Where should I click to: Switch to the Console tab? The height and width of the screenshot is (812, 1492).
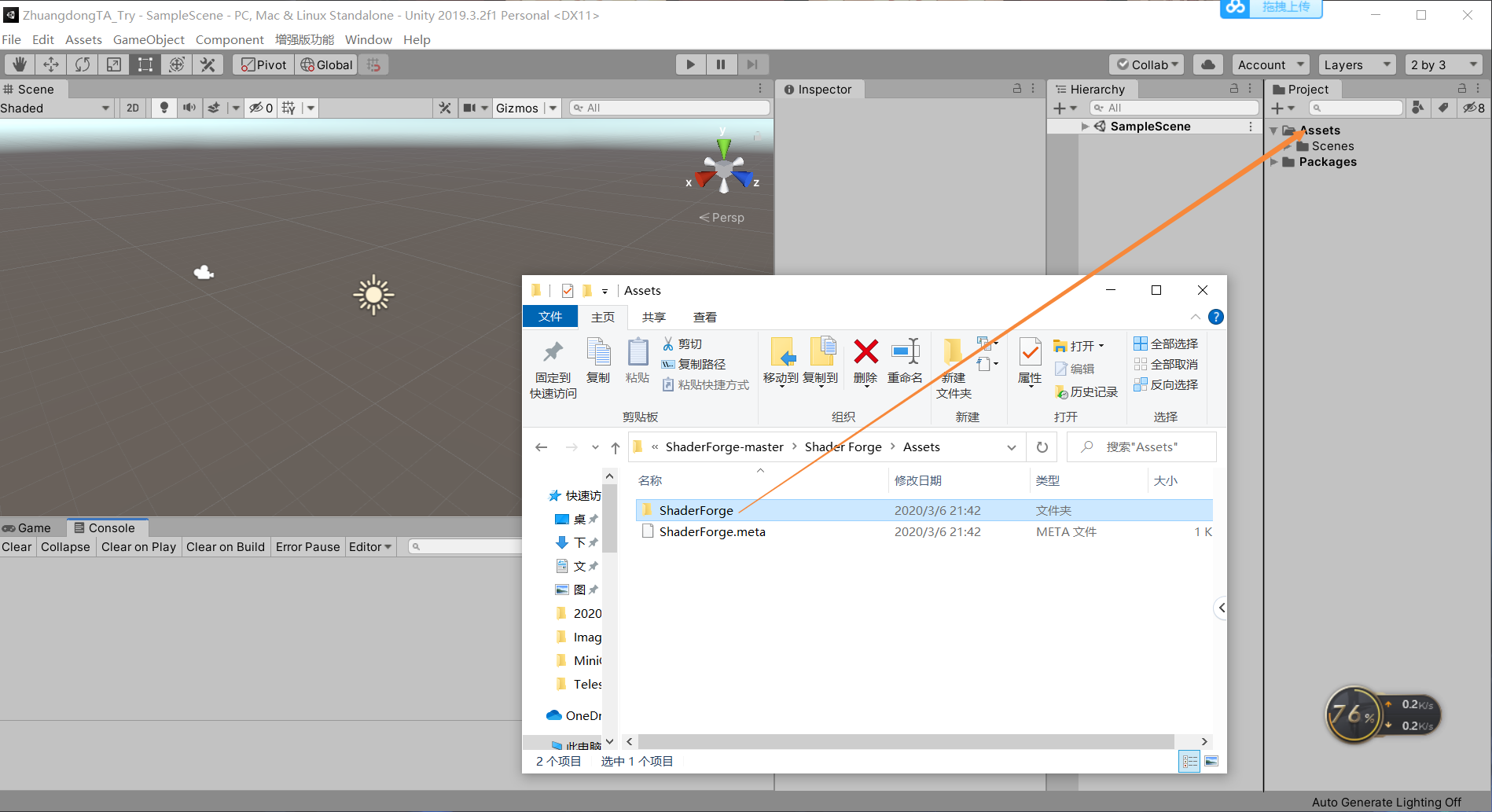tap(108, 527)
